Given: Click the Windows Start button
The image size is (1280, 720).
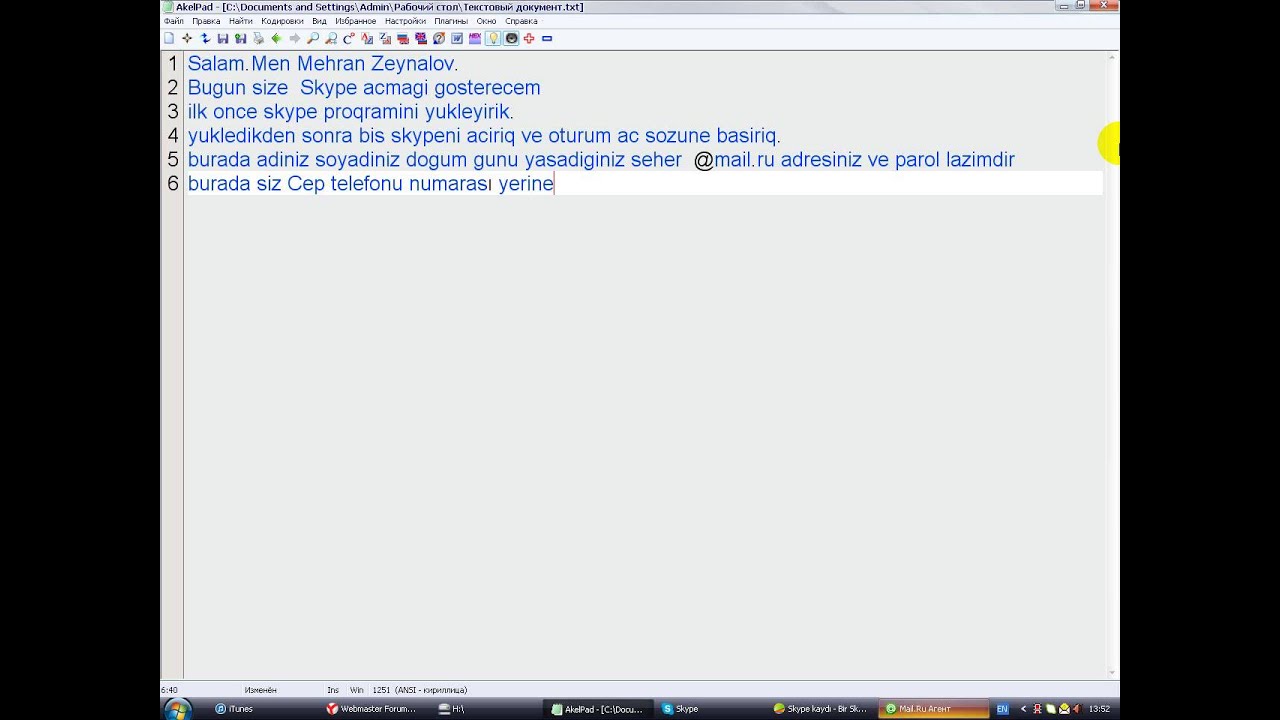Looking at the screenshot, I should pyautogui.click(x=177, y=709).
